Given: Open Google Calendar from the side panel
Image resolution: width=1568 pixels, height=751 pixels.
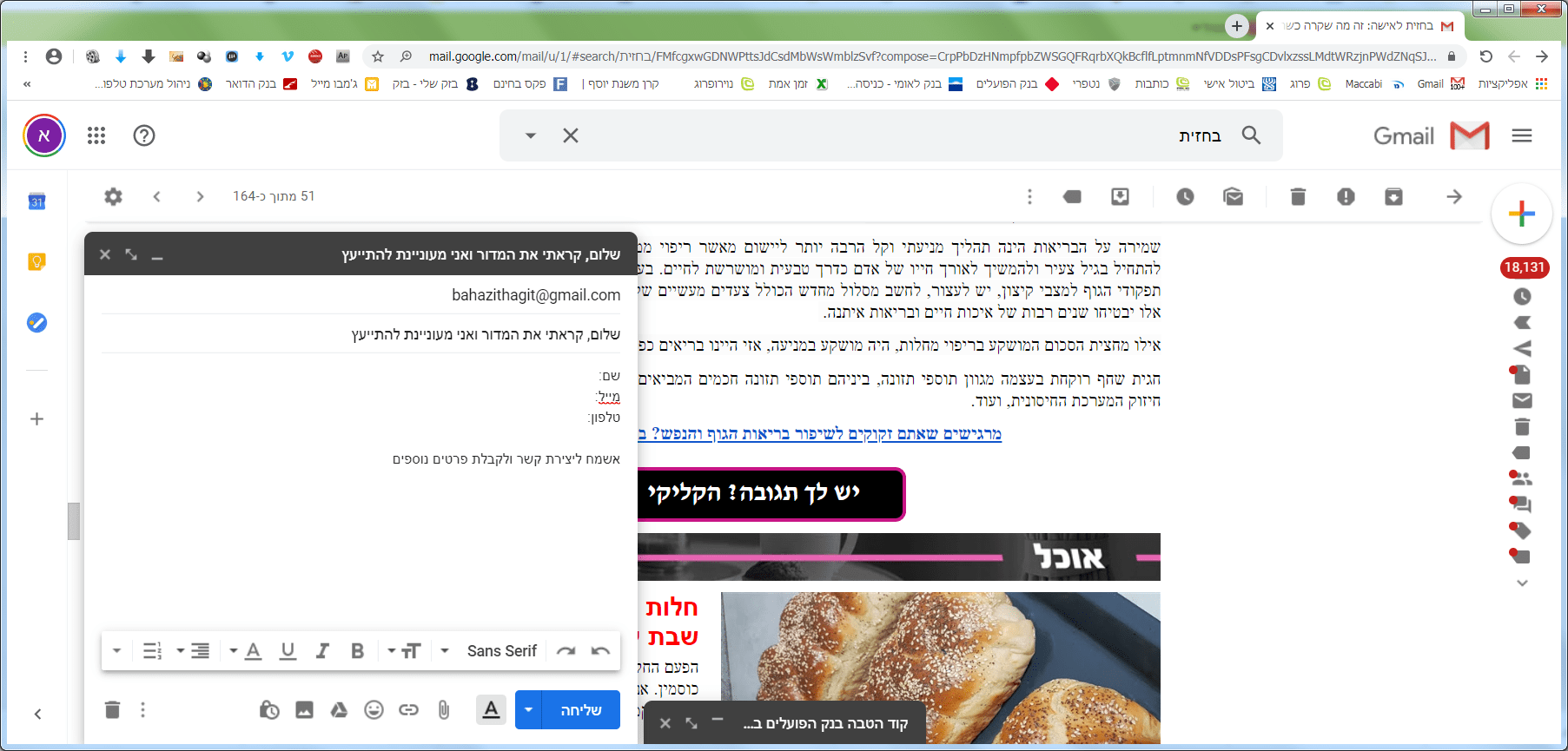Looking at the screenshot, I should 36,201.
